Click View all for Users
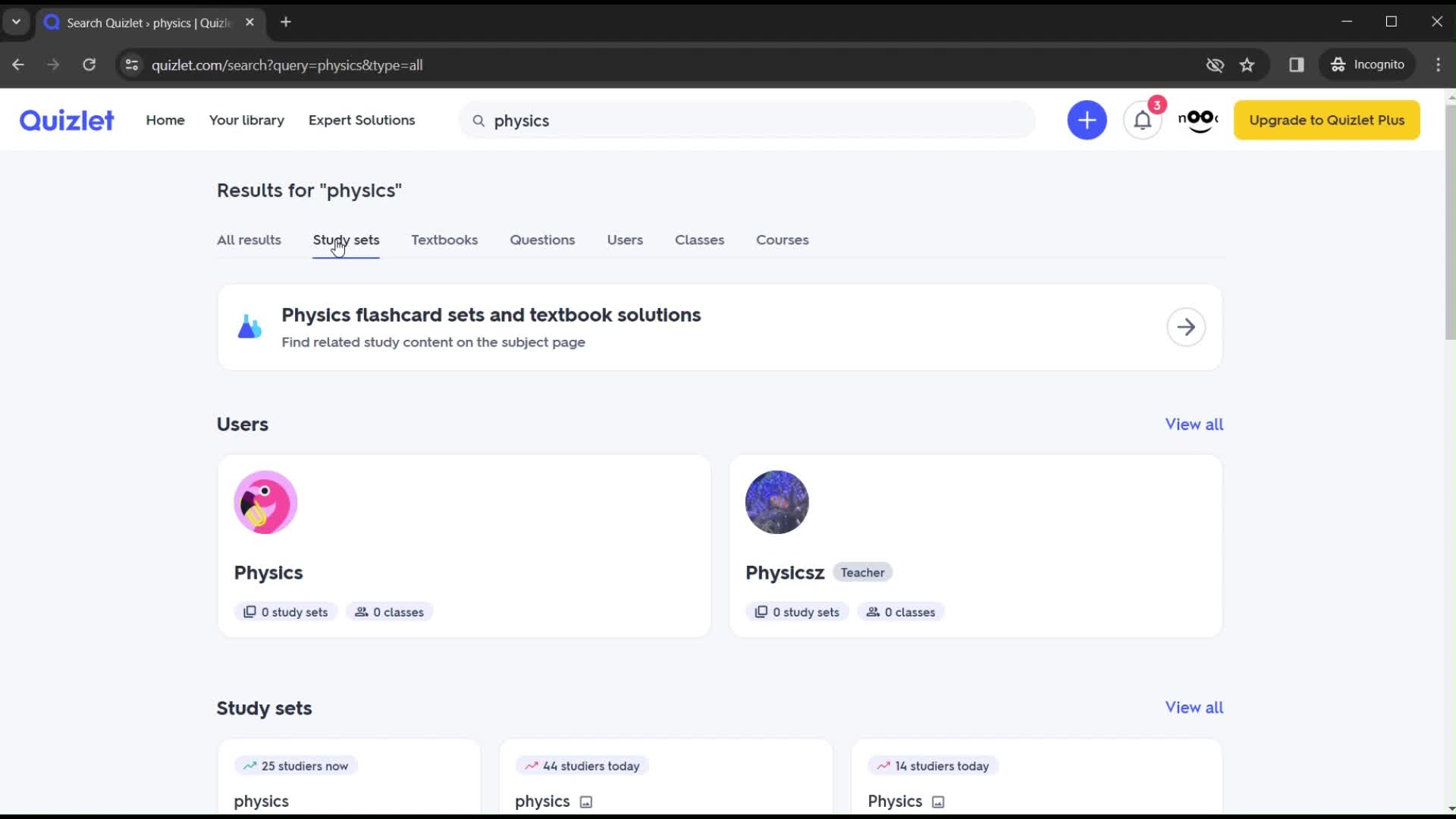Screen dimensions: 1456x819 tap(1194, 424)
